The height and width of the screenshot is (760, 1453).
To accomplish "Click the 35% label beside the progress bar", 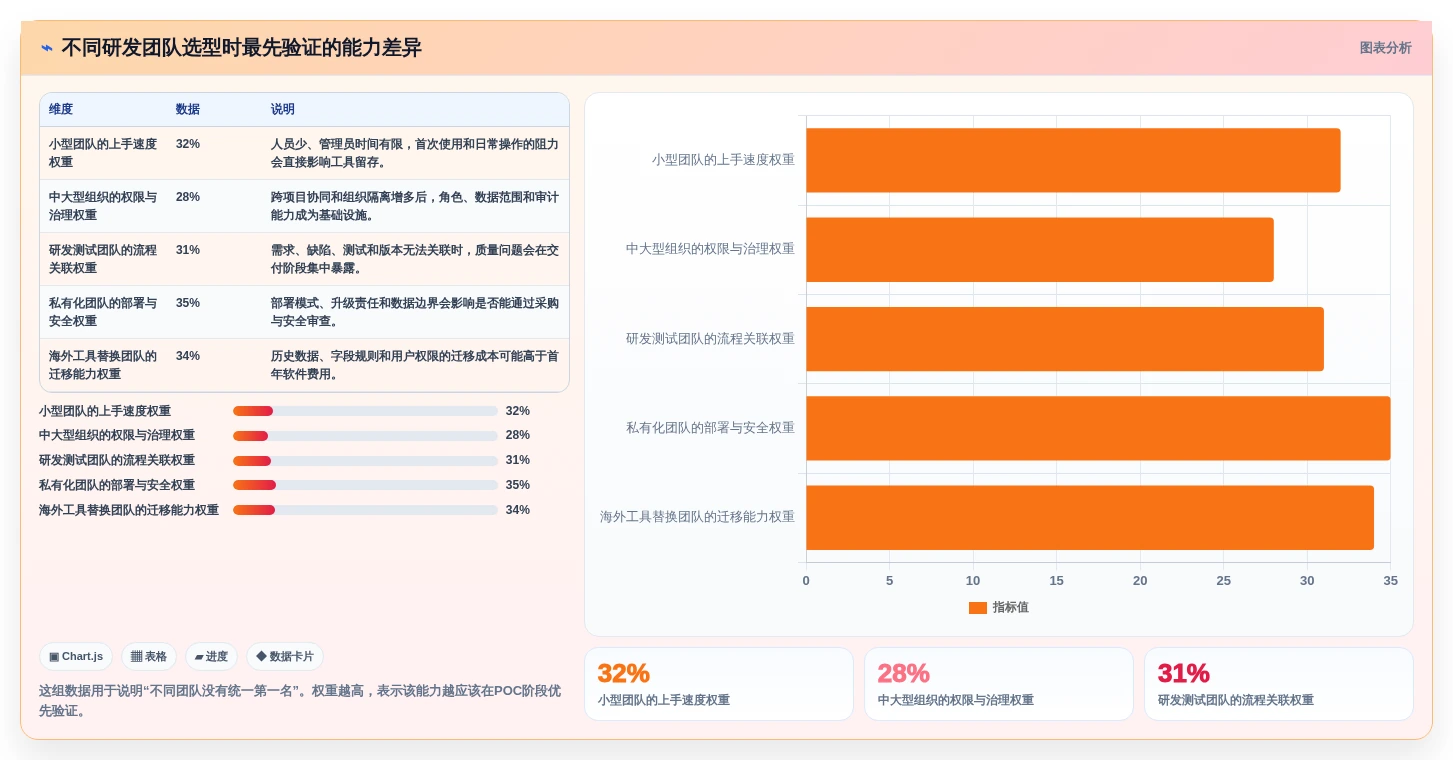I will (x=518, y=485).
